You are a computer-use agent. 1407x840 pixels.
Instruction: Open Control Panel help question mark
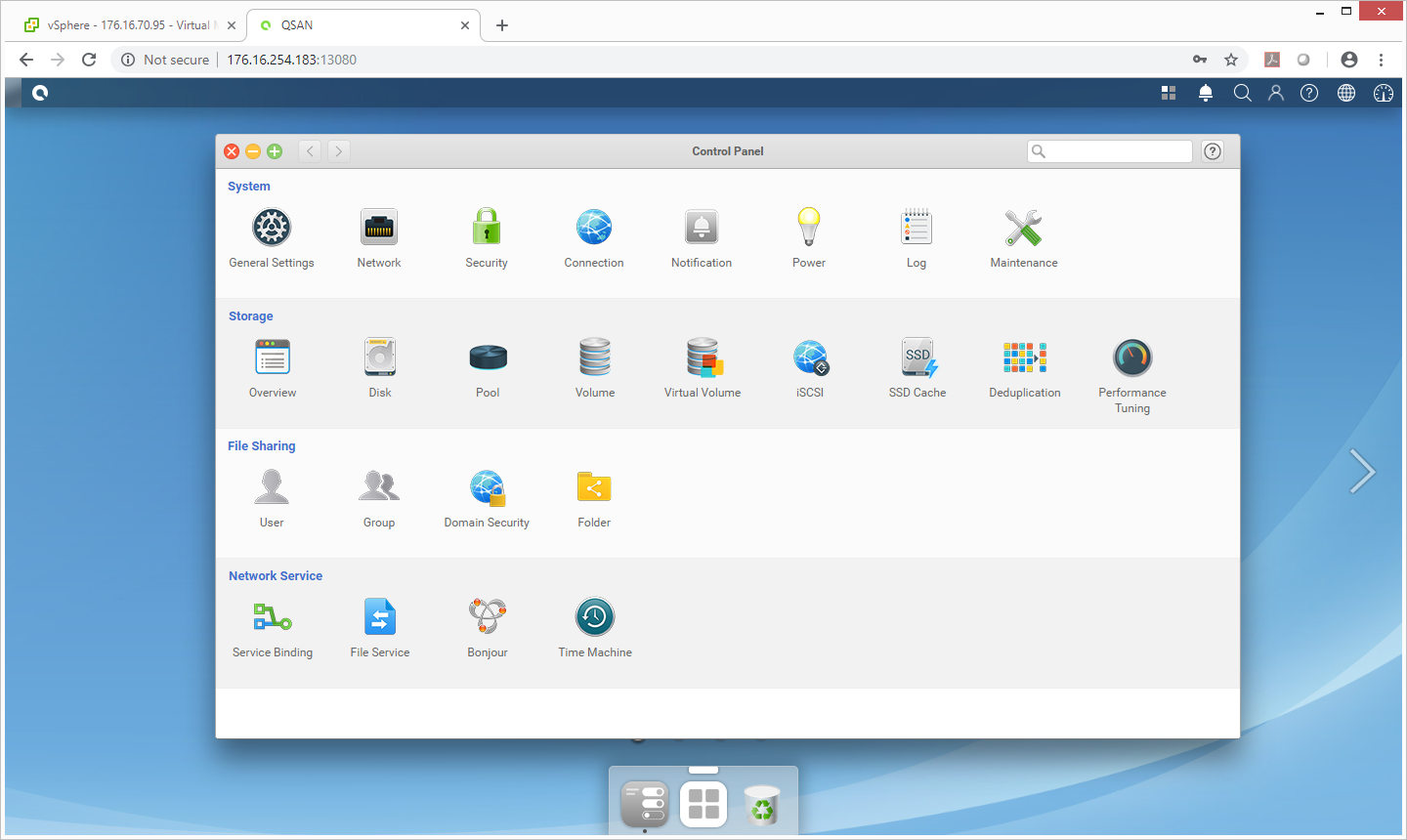tap(1213, 151)
